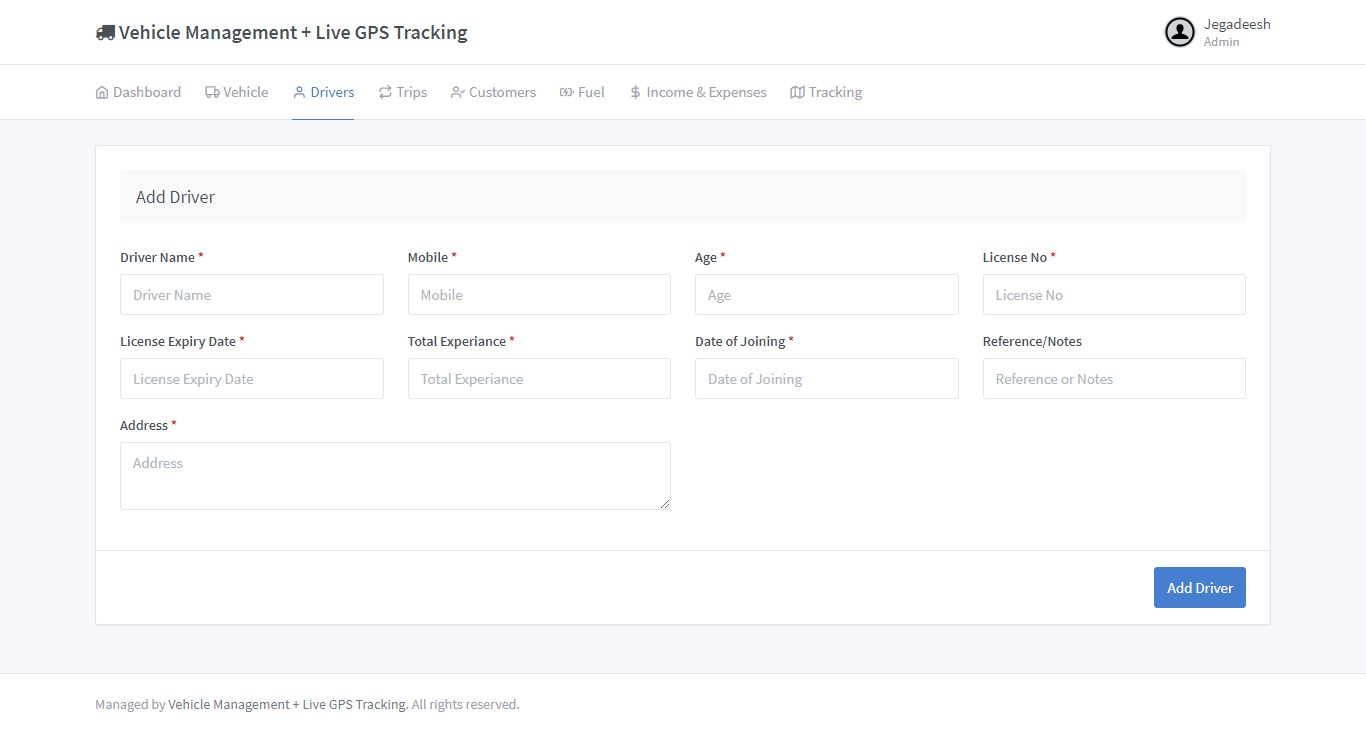Click the Trips repeat-arrows icon
Screen dimensions: 1366x735
tap(385, 93)
